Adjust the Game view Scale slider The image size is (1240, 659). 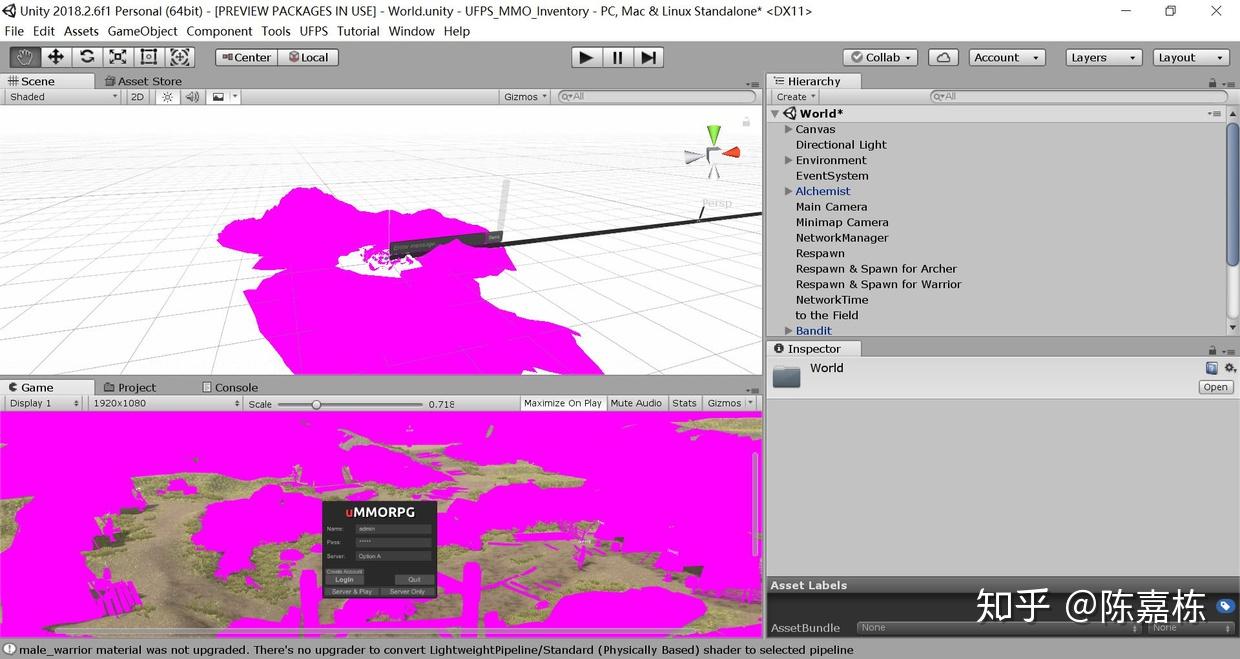pyautogui.click(x=317, y=403)
